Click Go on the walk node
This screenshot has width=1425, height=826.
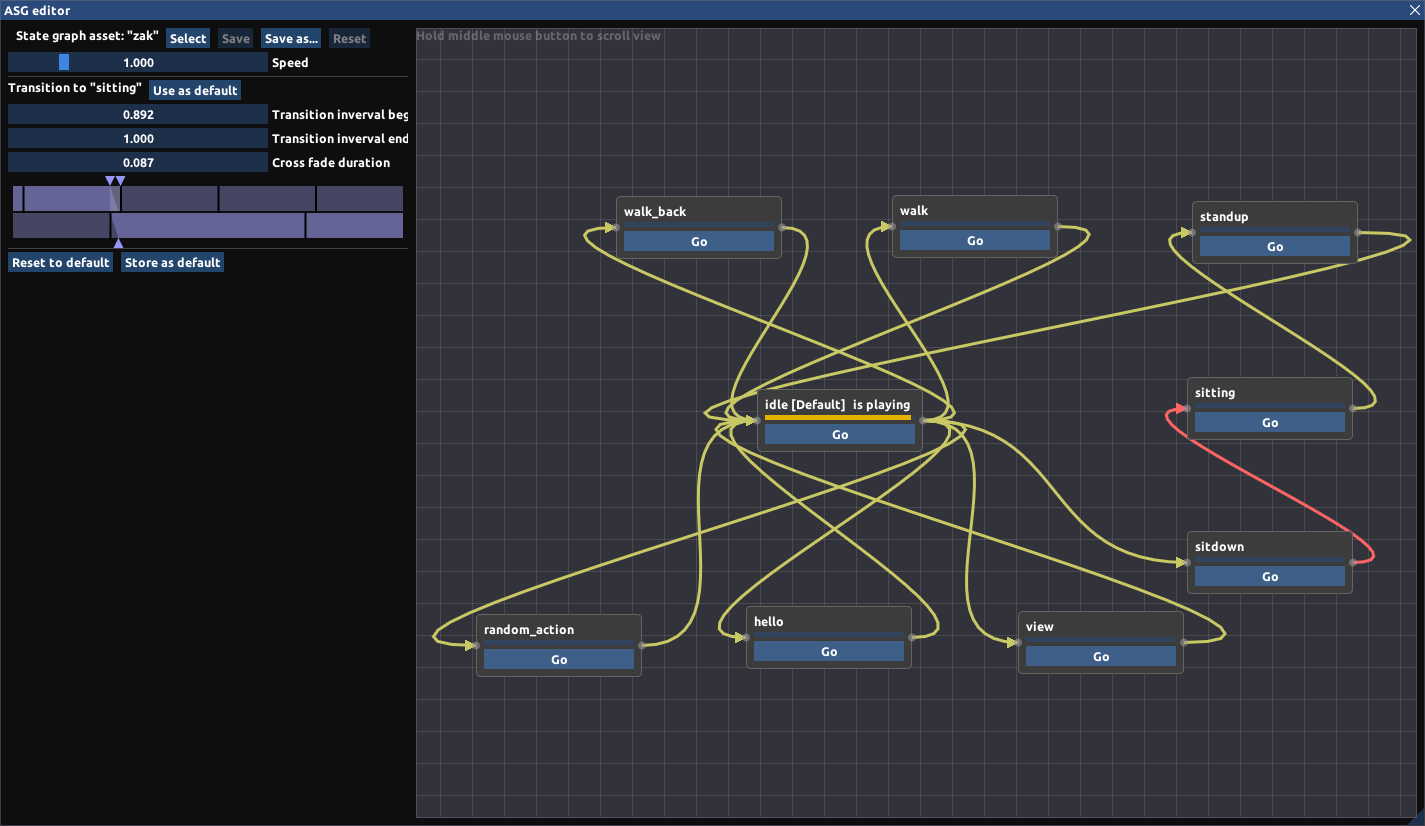click(975, 240)
